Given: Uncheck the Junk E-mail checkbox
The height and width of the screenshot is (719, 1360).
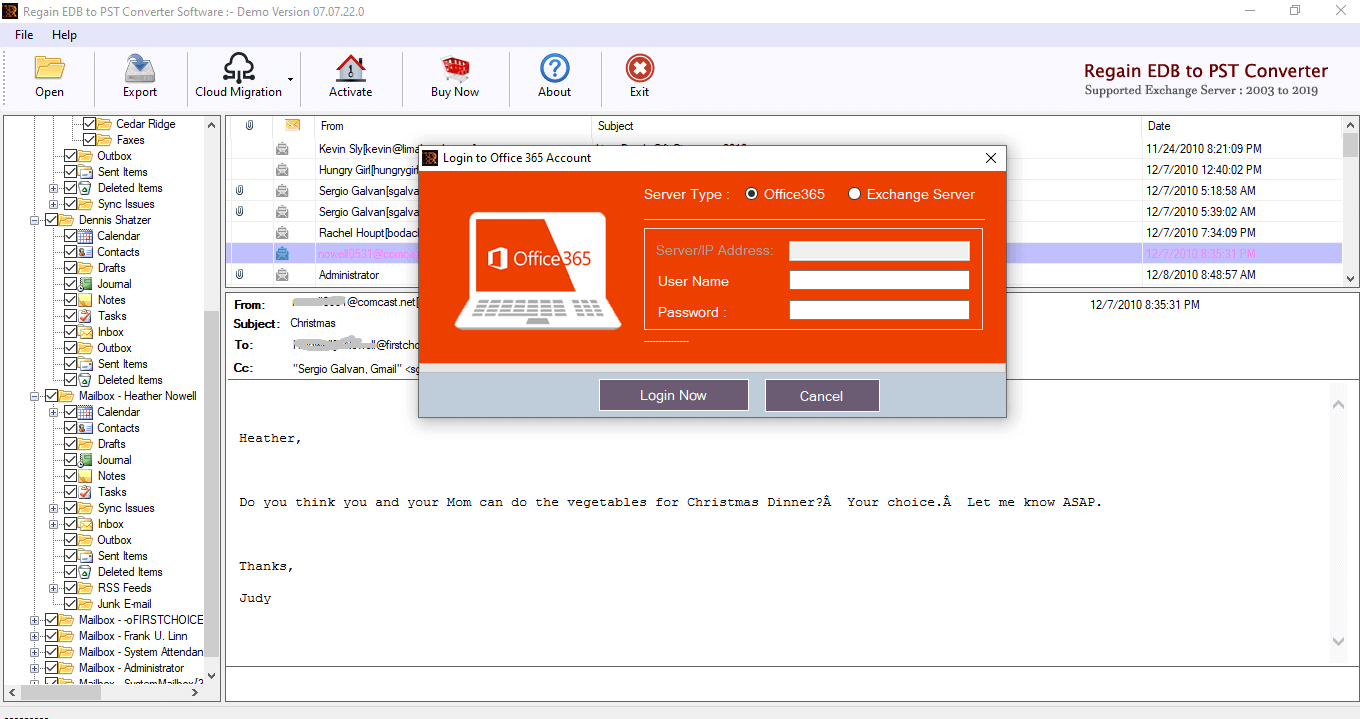Looking at the screenshot, I should (x=70, y=604).
